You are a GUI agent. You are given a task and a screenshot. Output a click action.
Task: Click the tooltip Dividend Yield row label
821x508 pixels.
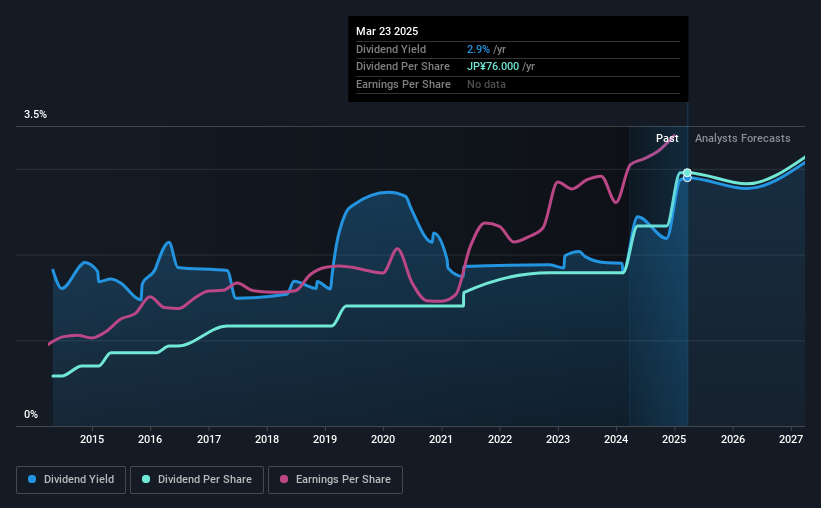coord(391,49)
